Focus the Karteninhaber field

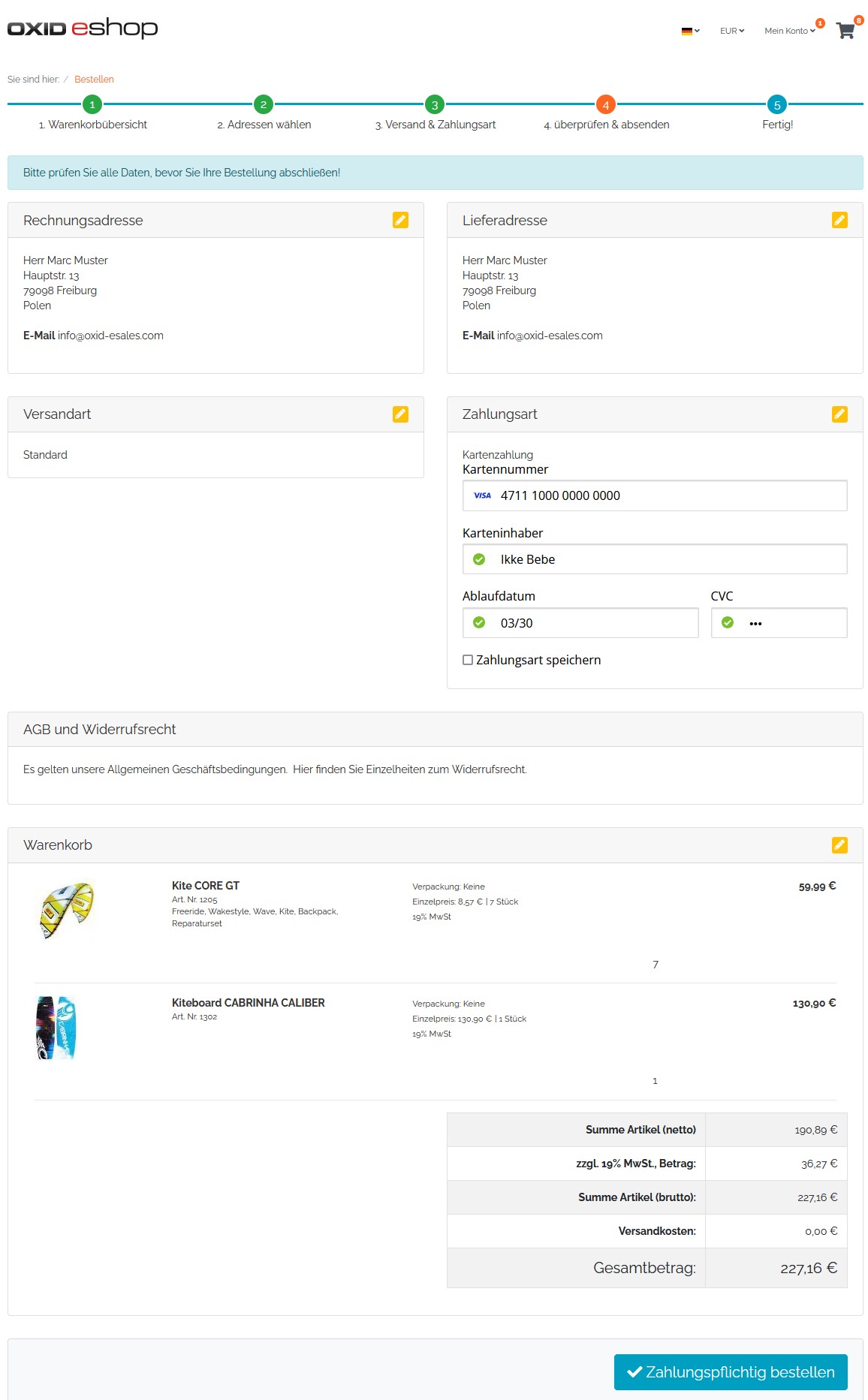[668, 559]
